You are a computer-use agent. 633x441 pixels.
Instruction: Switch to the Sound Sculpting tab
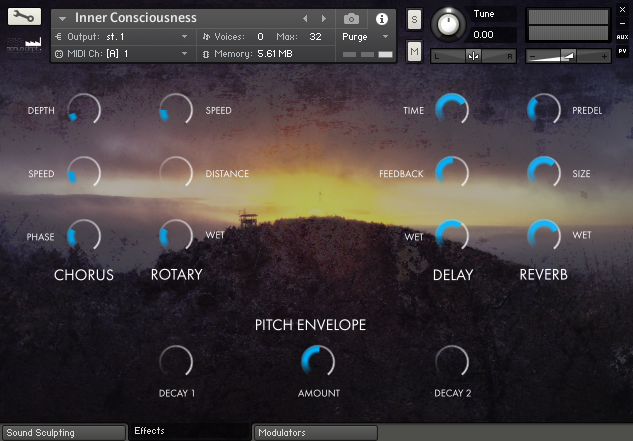64,433
